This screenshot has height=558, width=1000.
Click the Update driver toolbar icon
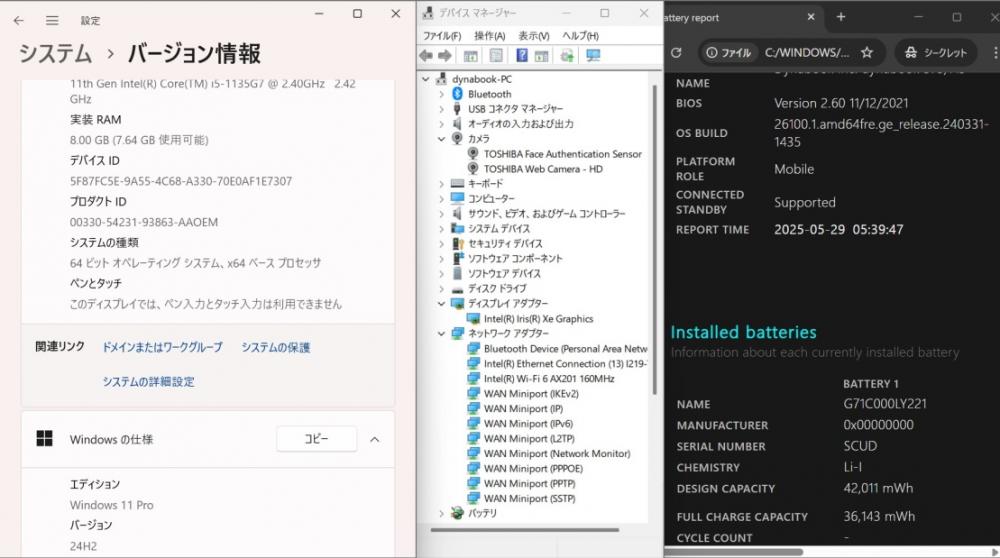pos(567,55)
